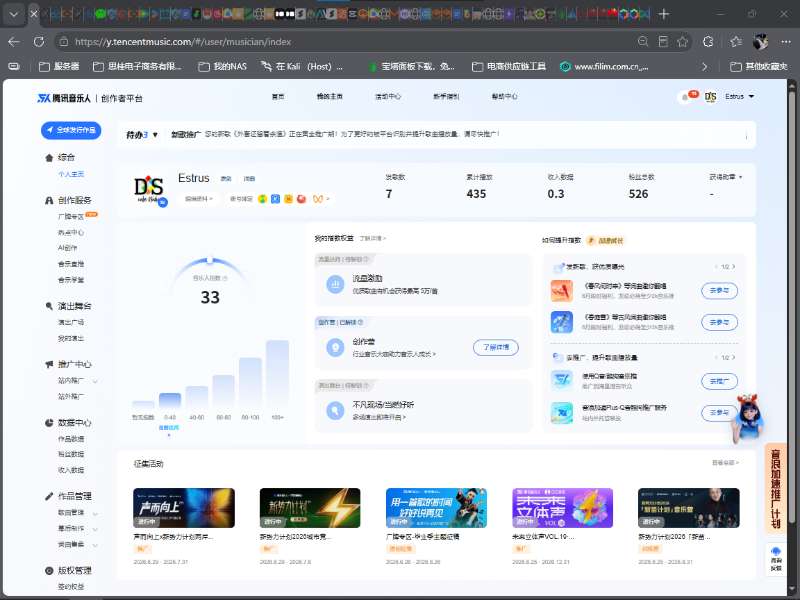
Task: Click the 流量激励 round chart icon
Action: coord(335,284)
